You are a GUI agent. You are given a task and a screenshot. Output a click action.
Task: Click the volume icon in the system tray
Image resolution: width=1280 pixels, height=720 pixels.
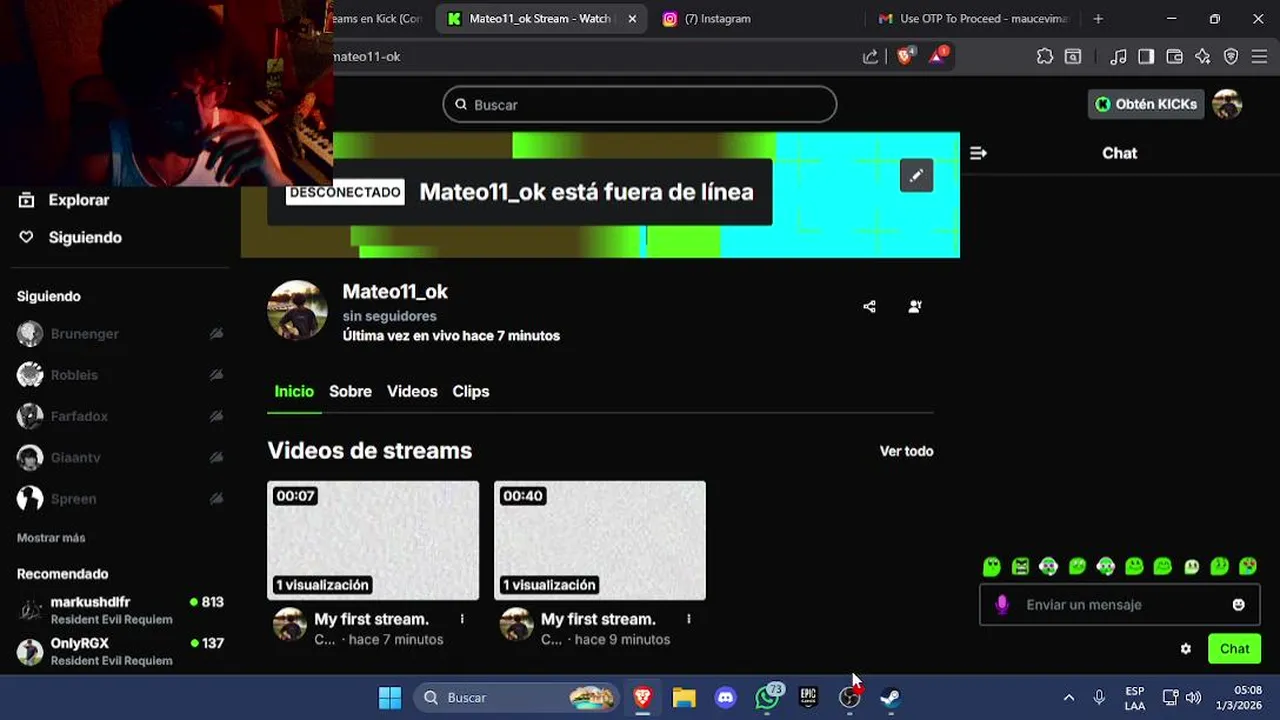pos(1193,698)
